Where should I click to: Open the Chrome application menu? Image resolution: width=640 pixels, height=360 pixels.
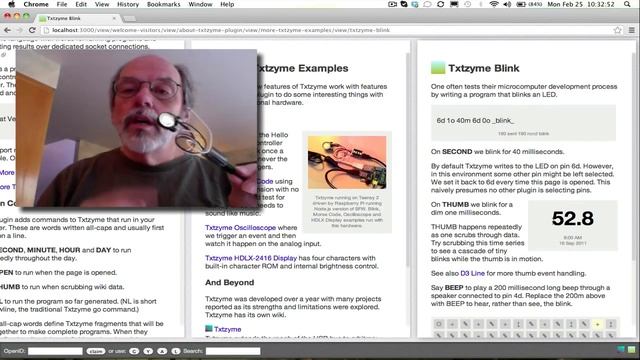click(x=36, y=4)
